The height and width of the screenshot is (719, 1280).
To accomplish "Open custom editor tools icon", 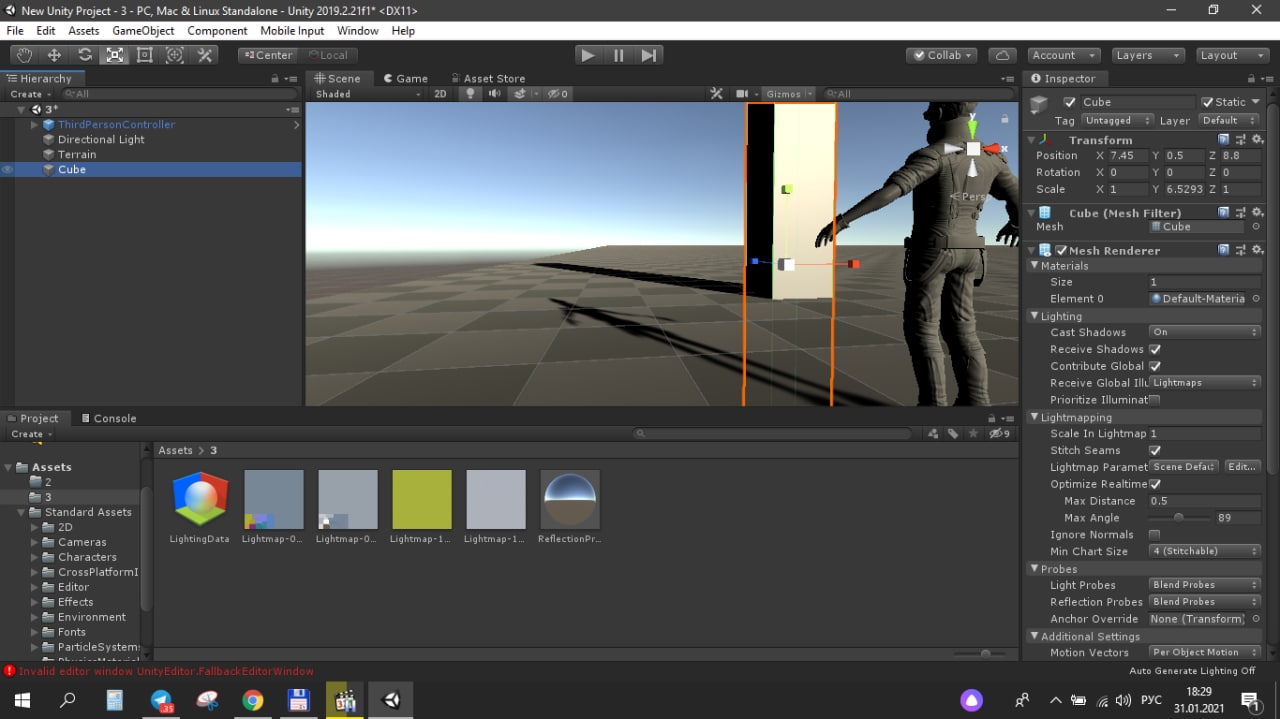I will tap(205, 55).
